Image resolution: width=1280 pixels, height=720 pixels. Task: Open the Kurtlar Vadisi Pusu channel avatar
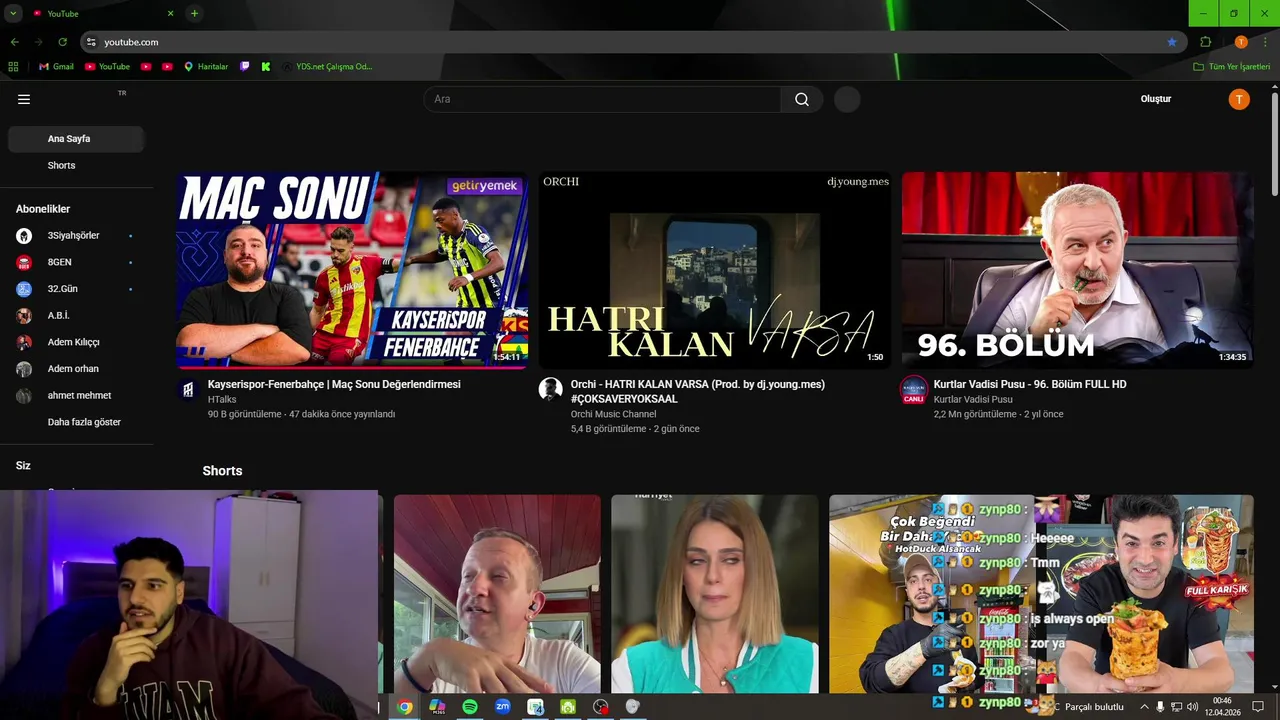(x=914, y=390)
